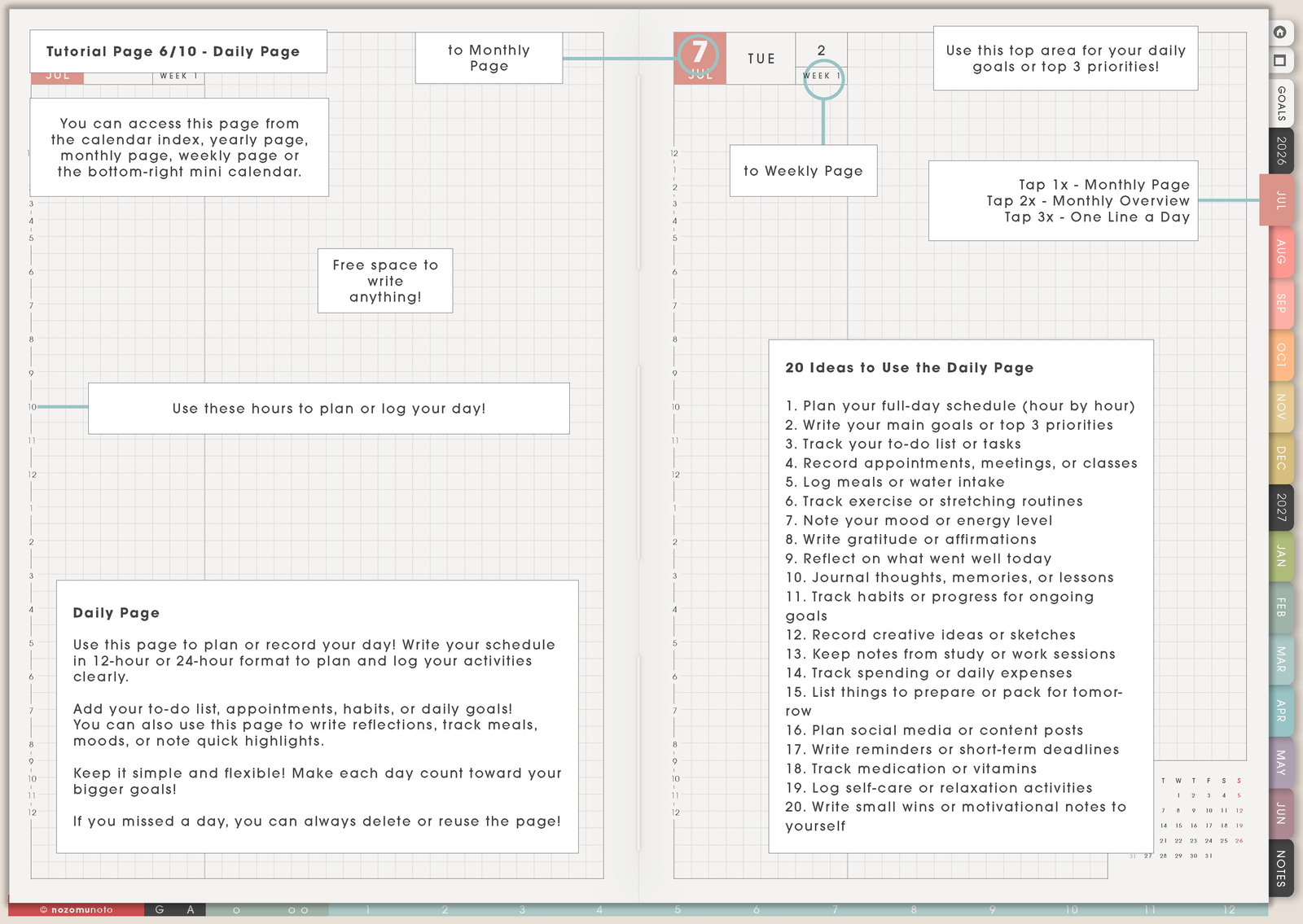The height and width of the screenshot is (924, 1303).
Task: Open the APR month tab
Action: pos(1281,711)
